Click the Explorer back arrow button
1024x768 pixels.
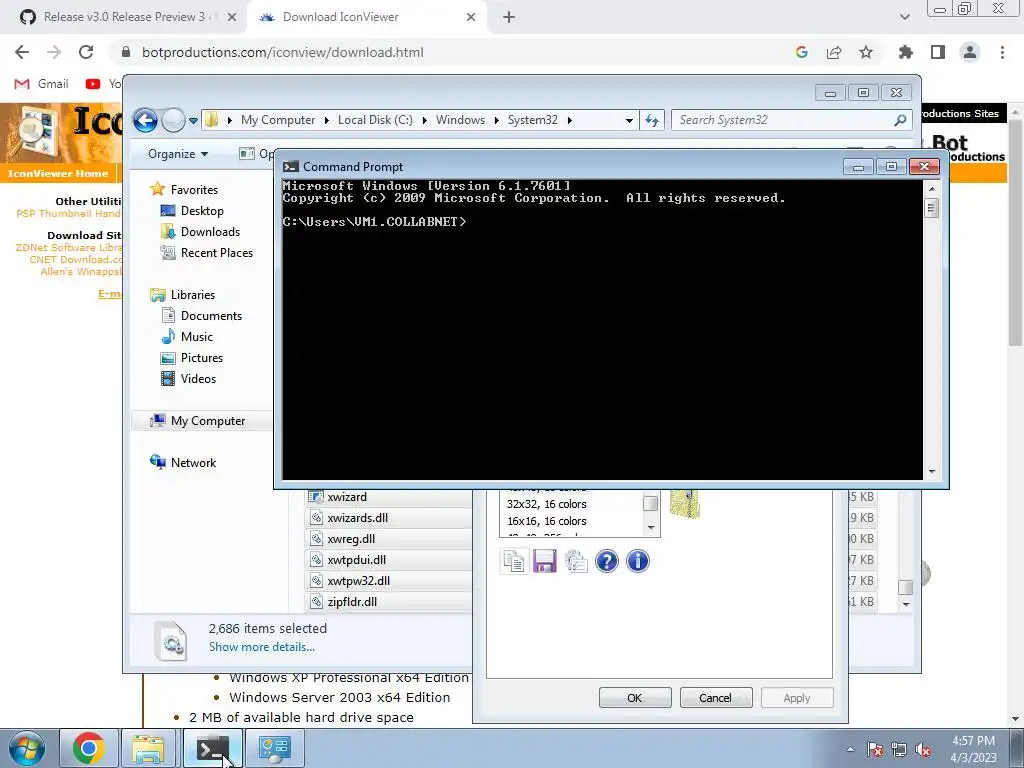coord(145,120)
